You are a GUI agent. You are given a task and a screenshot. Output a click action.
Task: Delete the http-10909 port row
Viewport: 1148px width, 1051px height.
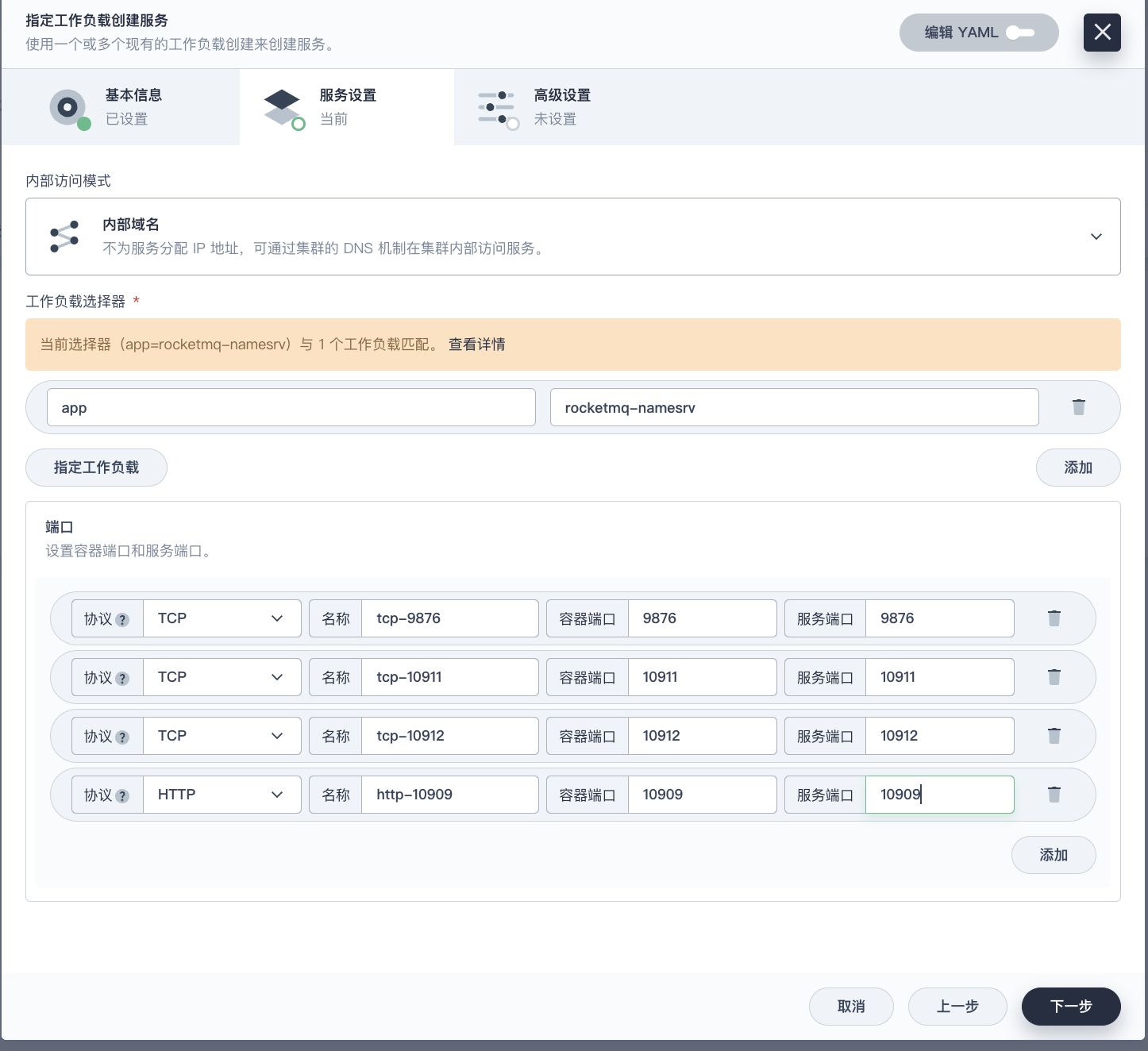coord(1054,795)
